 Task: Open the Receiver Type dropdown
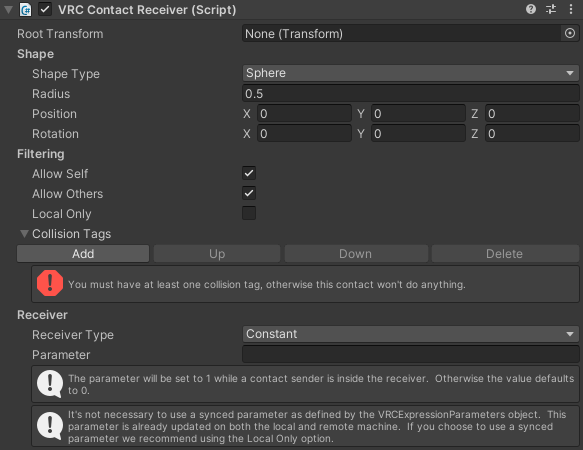410,334
